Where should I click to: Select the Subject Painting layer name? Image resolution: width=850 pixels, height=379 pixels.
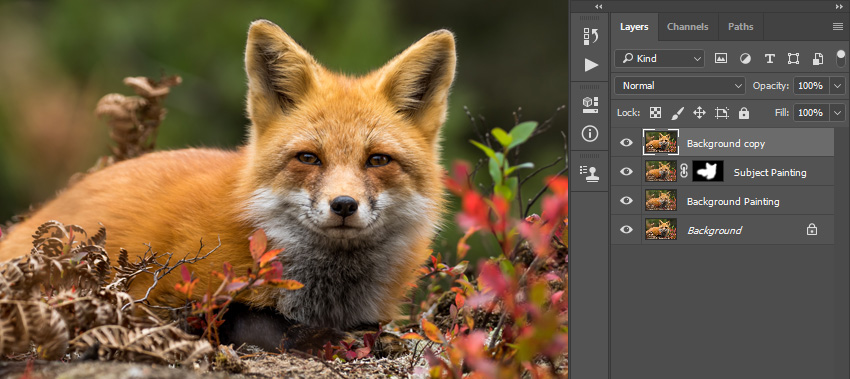click(x=770, y=173)
